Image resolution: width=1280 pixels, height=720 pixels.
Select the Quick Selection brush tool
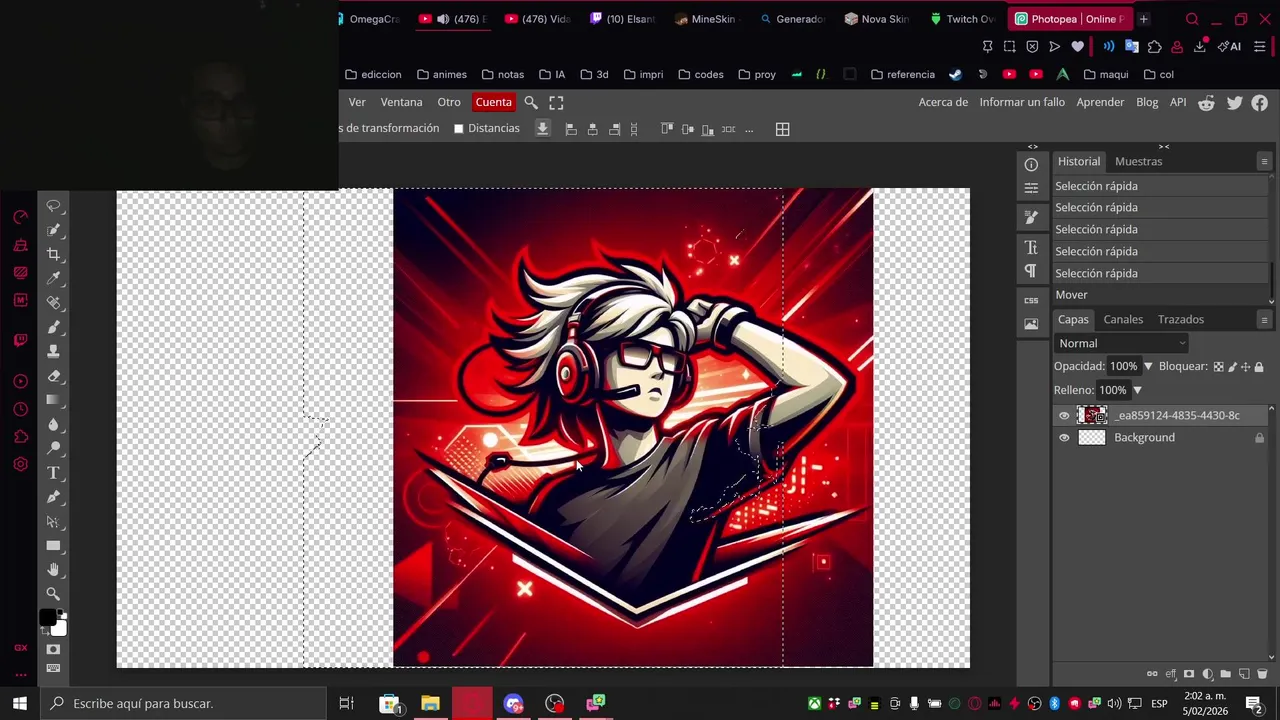click(54, 230)
